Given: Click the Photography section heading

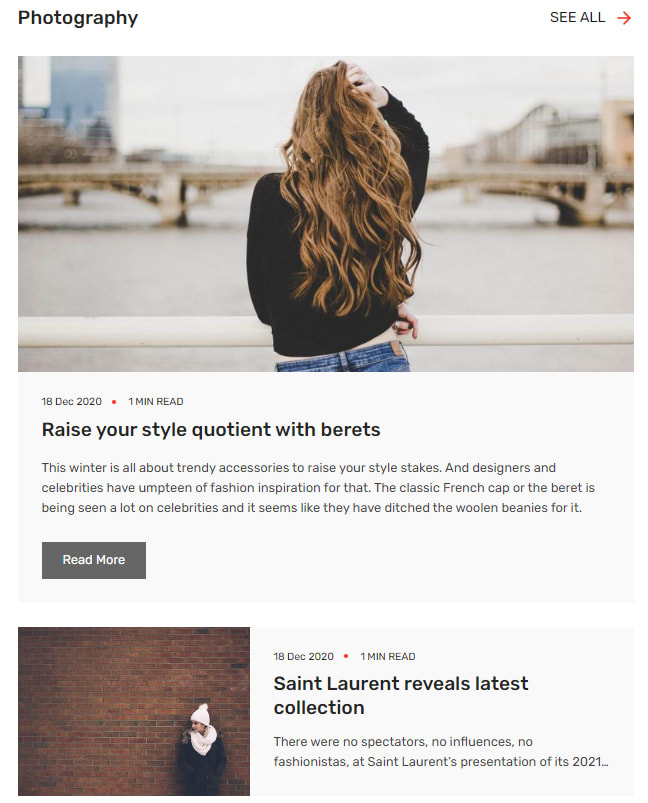Looking at the screenshot, I should (x=78, y=18).
